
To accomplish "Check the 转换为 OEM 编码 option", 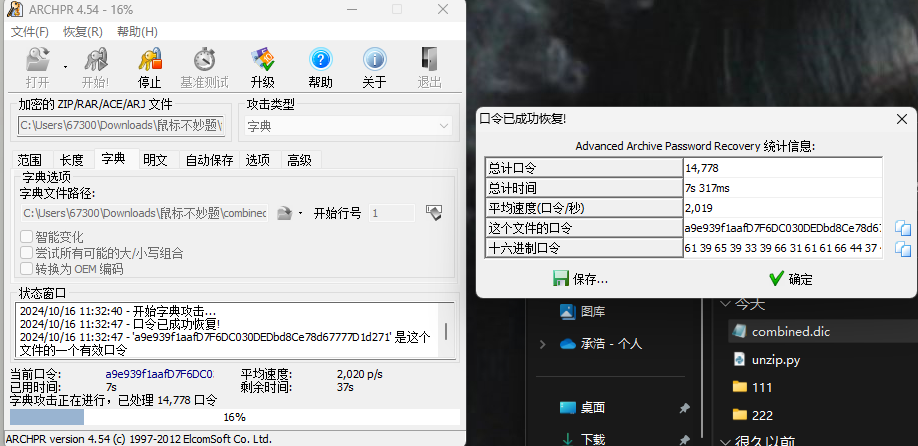I will coord(26,269).
